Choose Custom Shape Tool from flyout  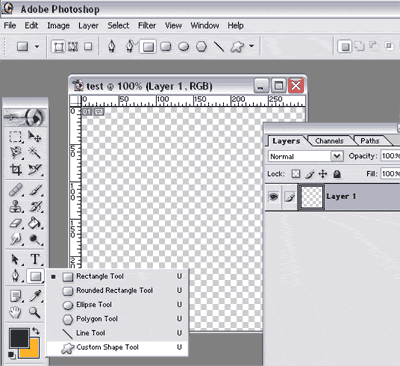117,348
